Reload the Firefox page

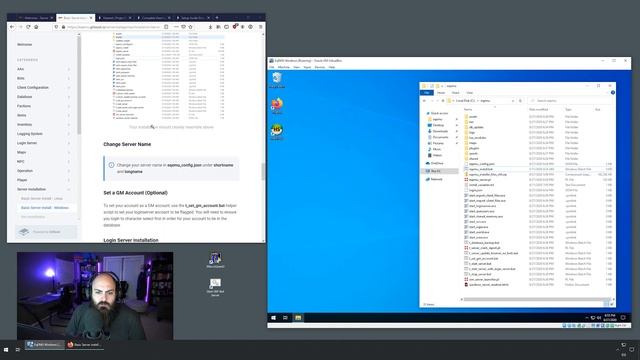(x=28, y=27)
